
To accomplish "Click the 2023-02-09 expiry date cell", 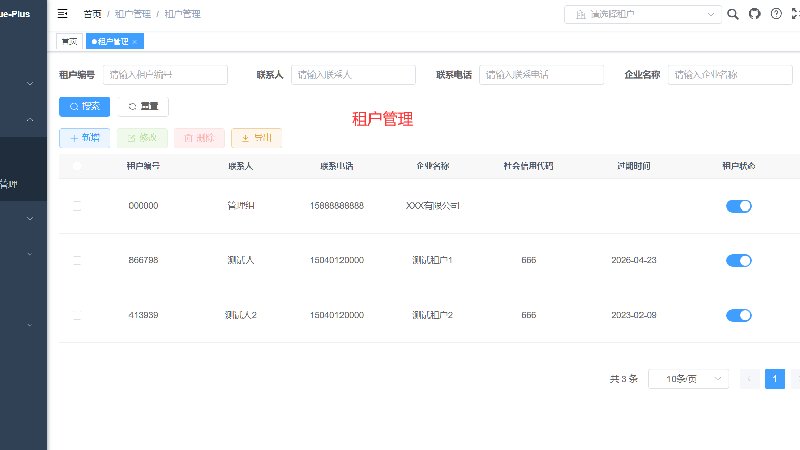I will click(634, 315).
